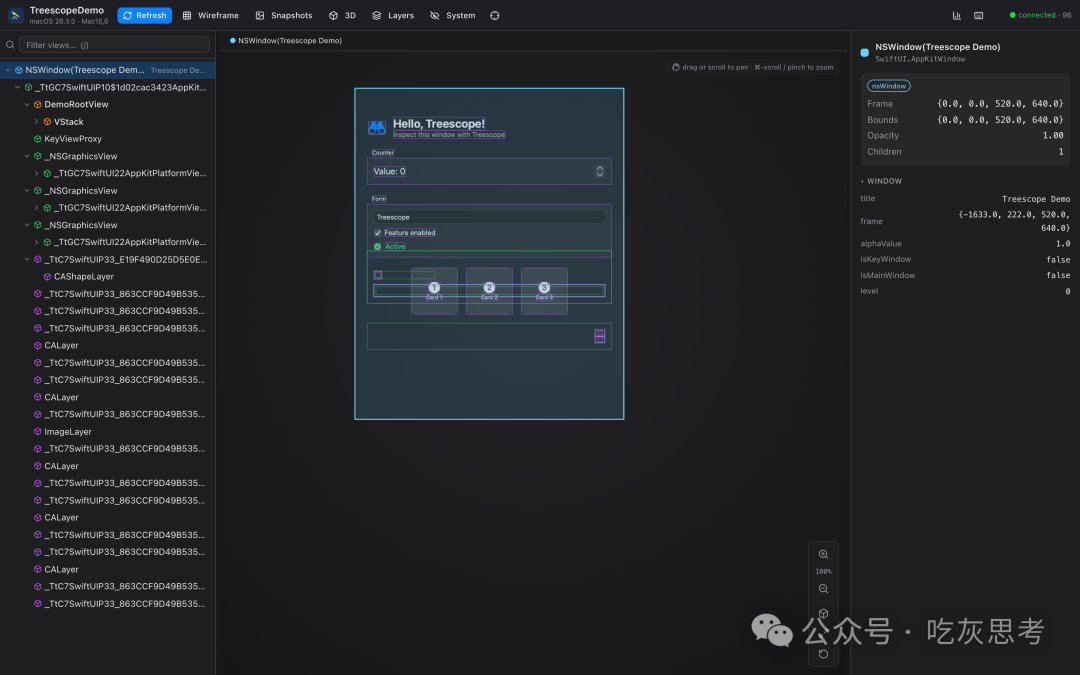Select the Treescope text field in preview
The width and height of the screenshot is (1080, 675).
[489, 217]
